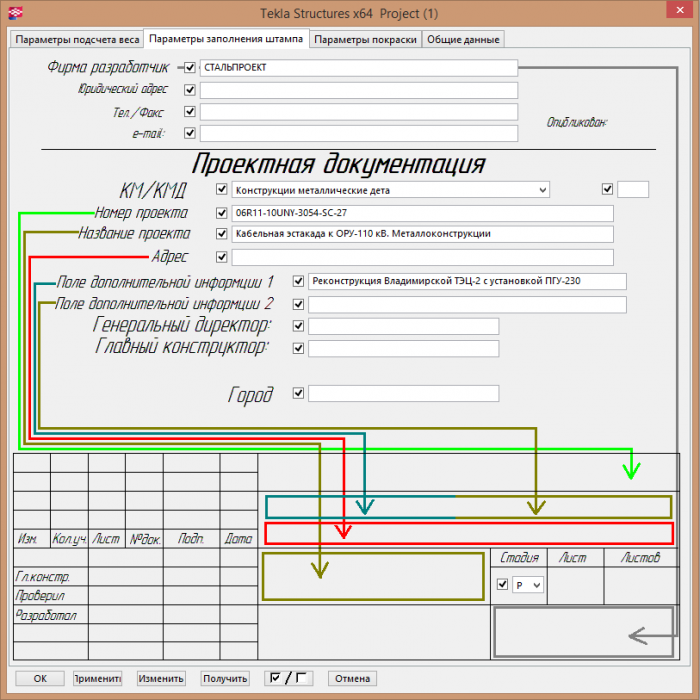Uncheck the Юридический адрес checkbox
Image resolution: width=700 pixels, height=700 pixels.
click(190, 90)
